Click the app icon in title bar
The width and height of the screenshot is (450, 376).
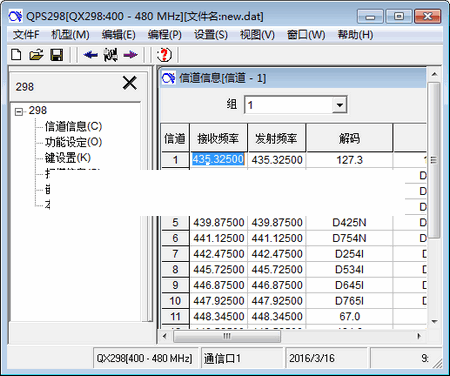15,16
